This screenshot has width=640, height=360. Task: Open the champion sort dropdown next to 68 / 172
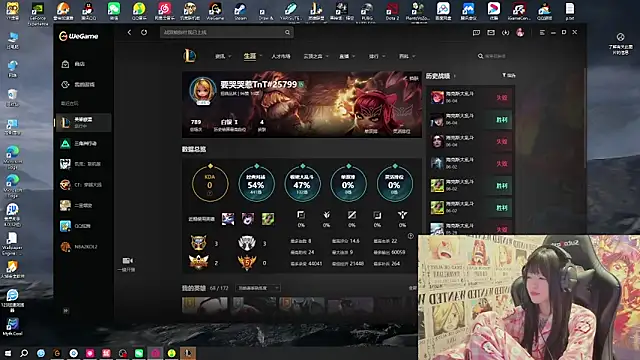(258, 288)
